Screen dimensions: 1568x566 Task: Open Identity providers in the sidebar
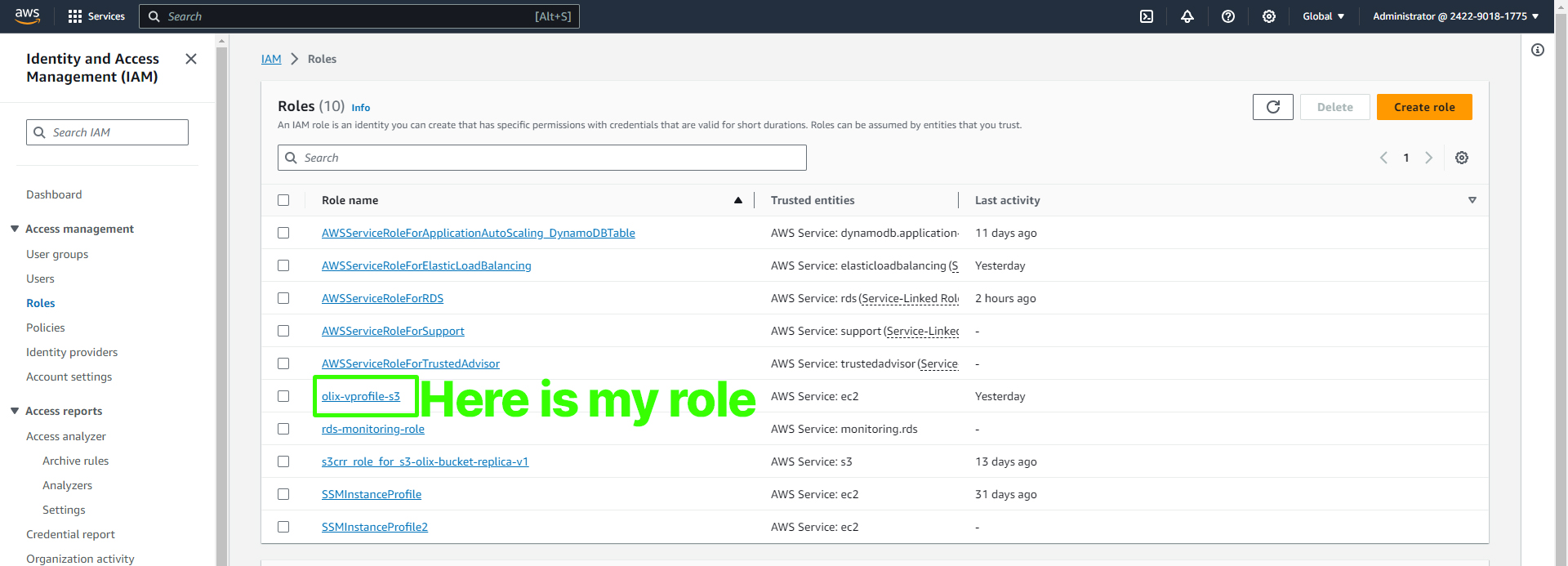72,352
